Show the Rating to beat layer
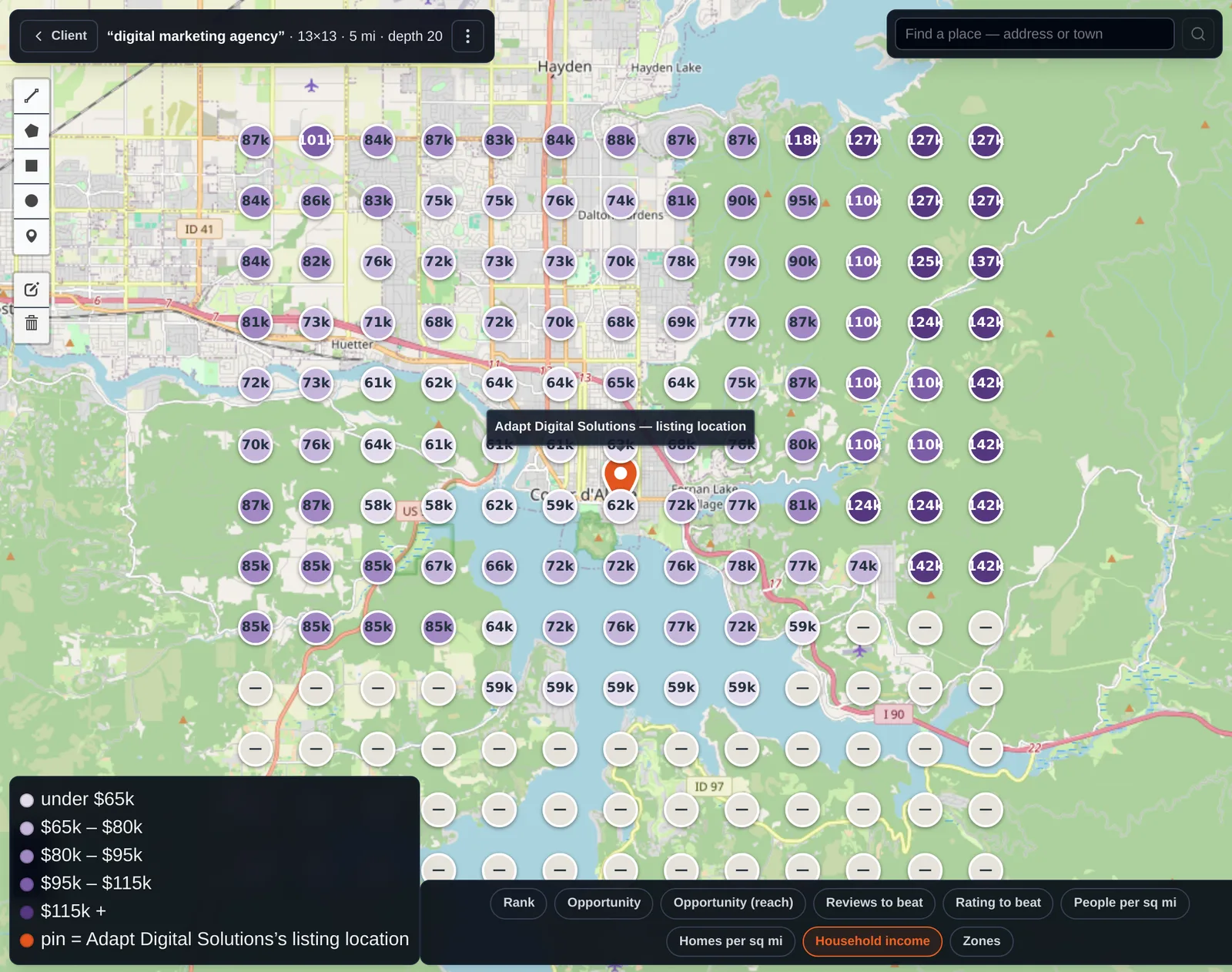This screenshot has height=972, width=1232. 998,903
